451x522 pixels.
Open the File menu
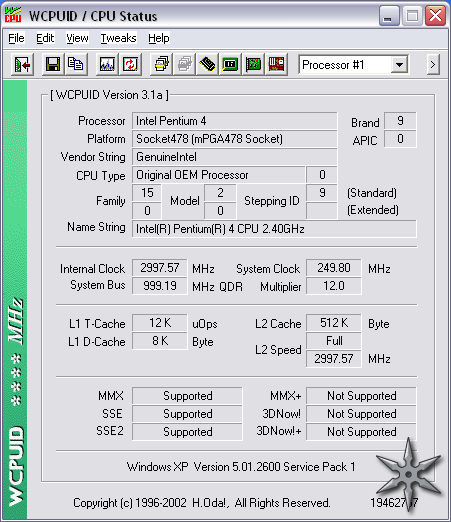pyautogui.click(x=16, y=38)
